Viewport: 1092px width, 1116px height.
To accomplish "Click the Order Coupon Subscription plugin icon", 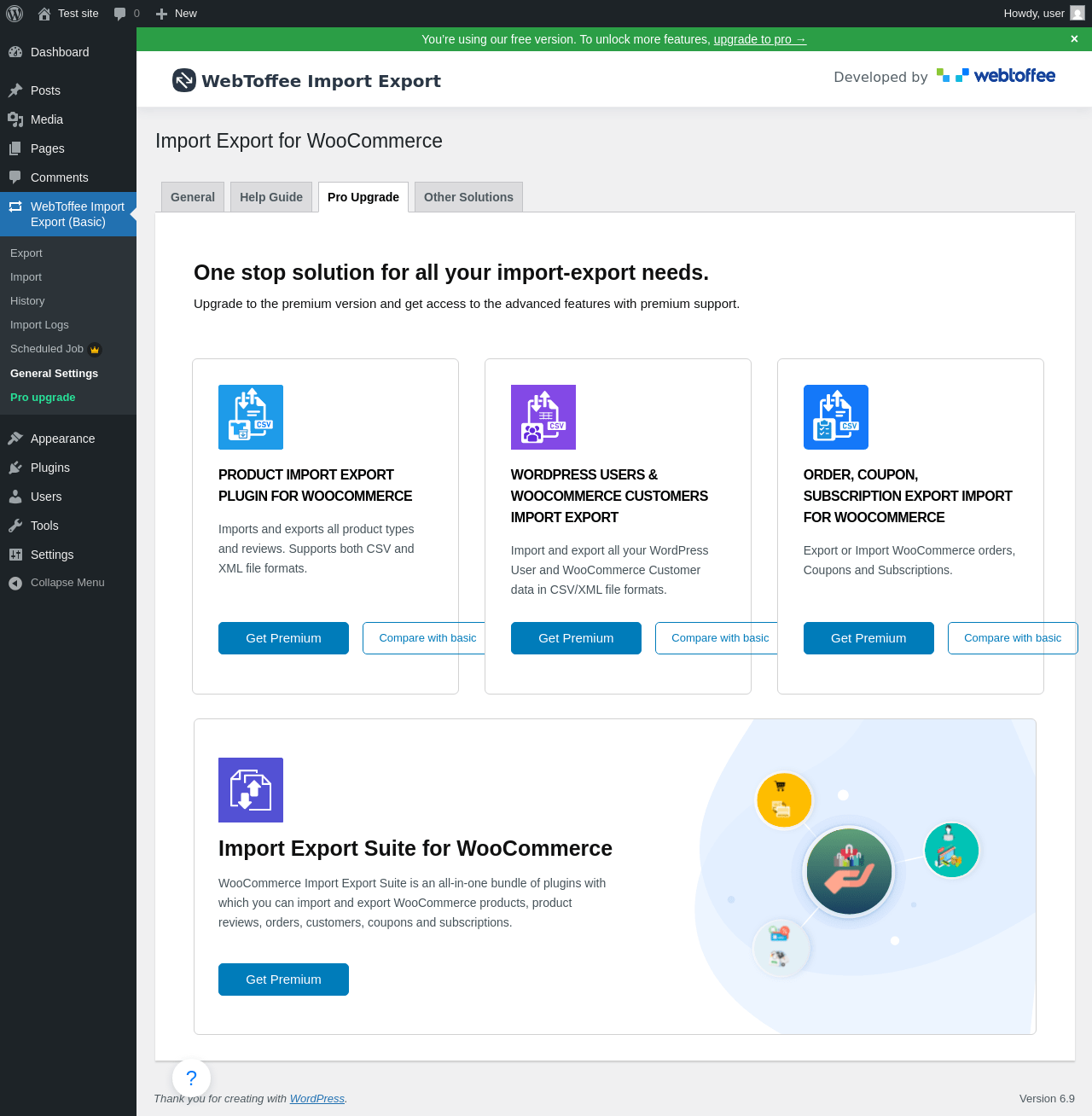I will point(836,417).
